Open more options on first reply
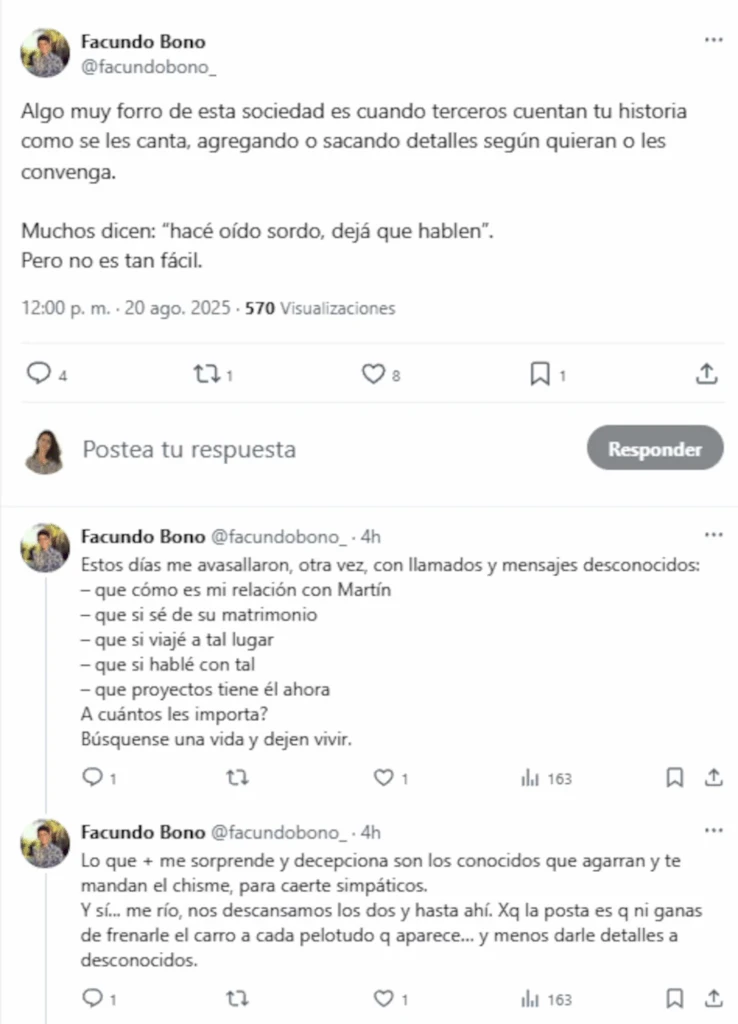This screenshot has width=738, height=1024. click(x=713, y=534)
